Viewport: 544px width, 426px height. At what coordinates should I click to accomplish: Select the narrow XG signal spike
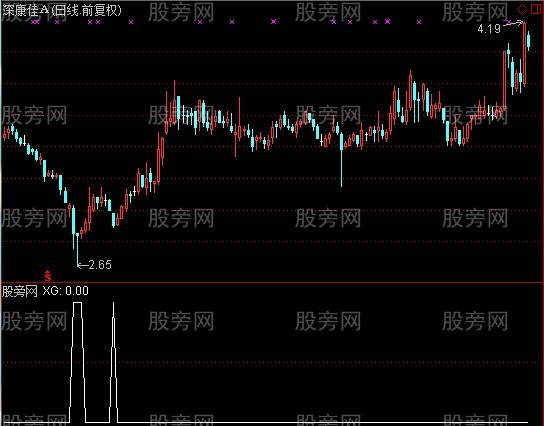click(113, 362)
